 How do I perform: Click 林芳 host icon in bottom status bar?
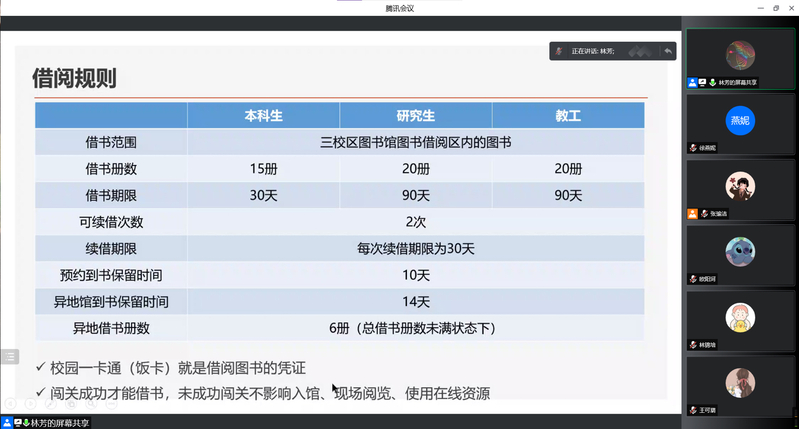(x=9, y=423)
